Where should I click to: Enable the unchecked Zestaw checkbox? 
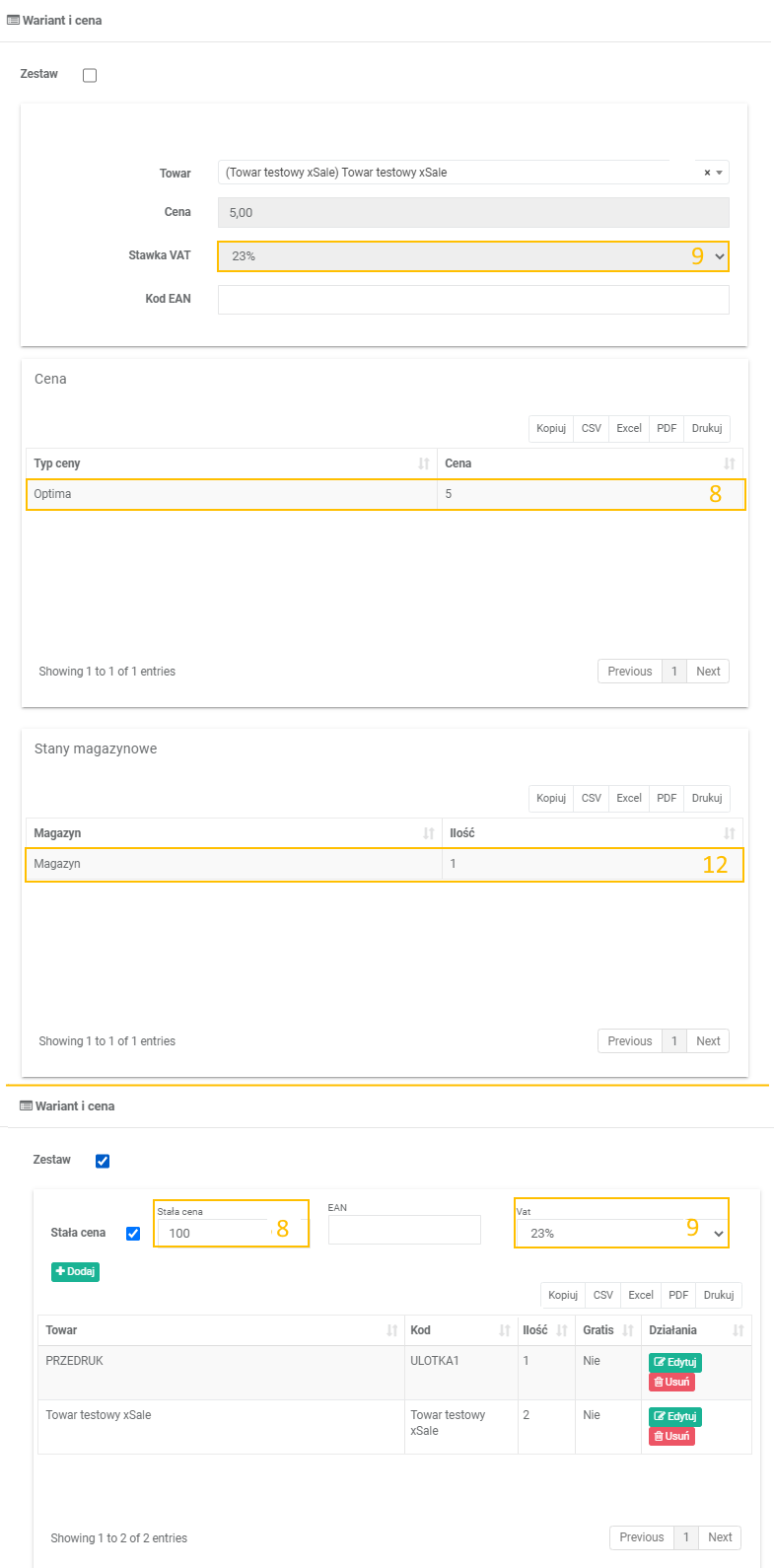pos(90,75)
